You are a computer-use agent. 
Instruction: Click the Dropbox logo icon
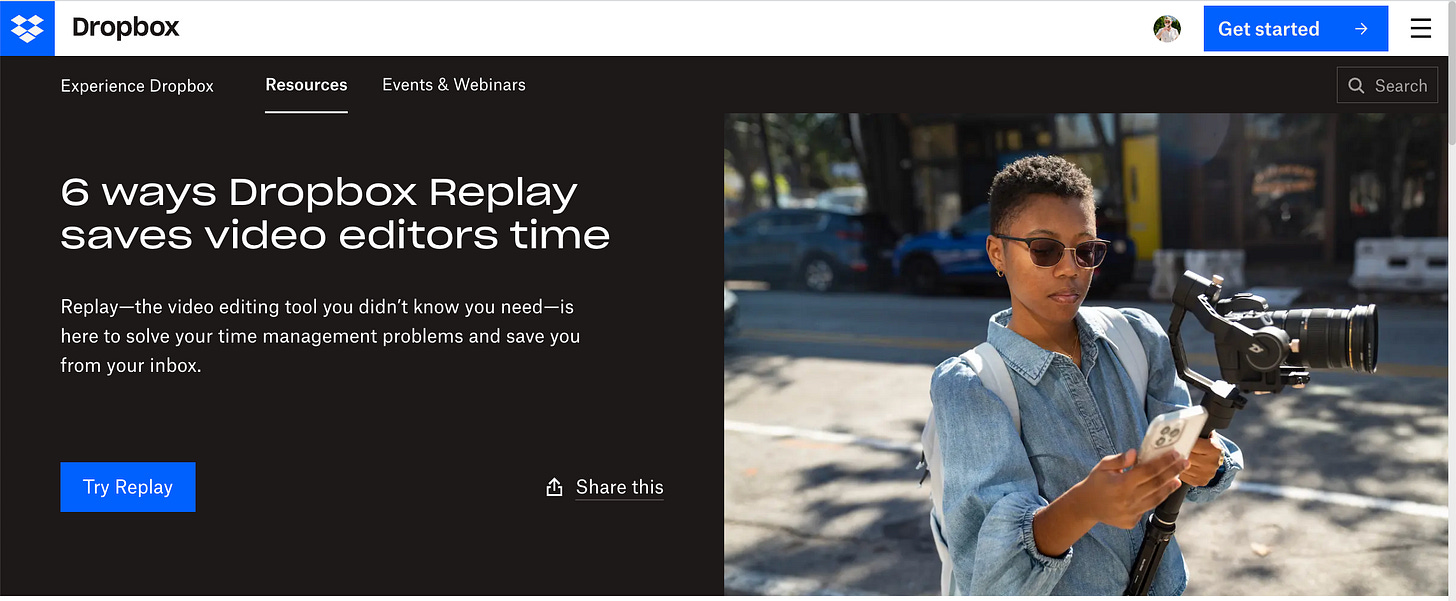pos(27,28)
